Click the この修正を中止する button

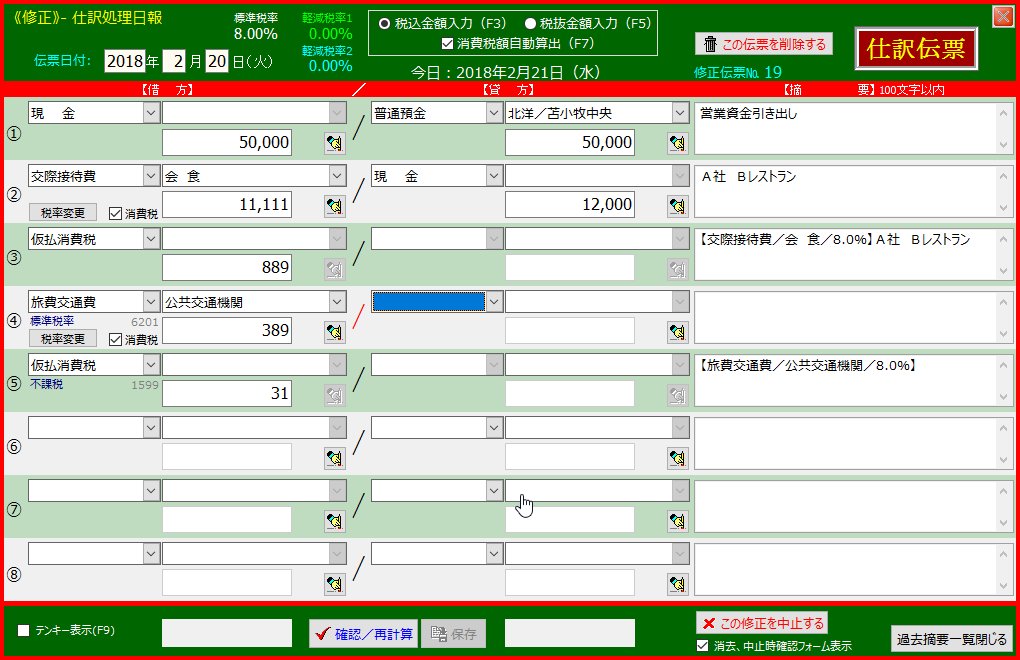click(762, 622)
